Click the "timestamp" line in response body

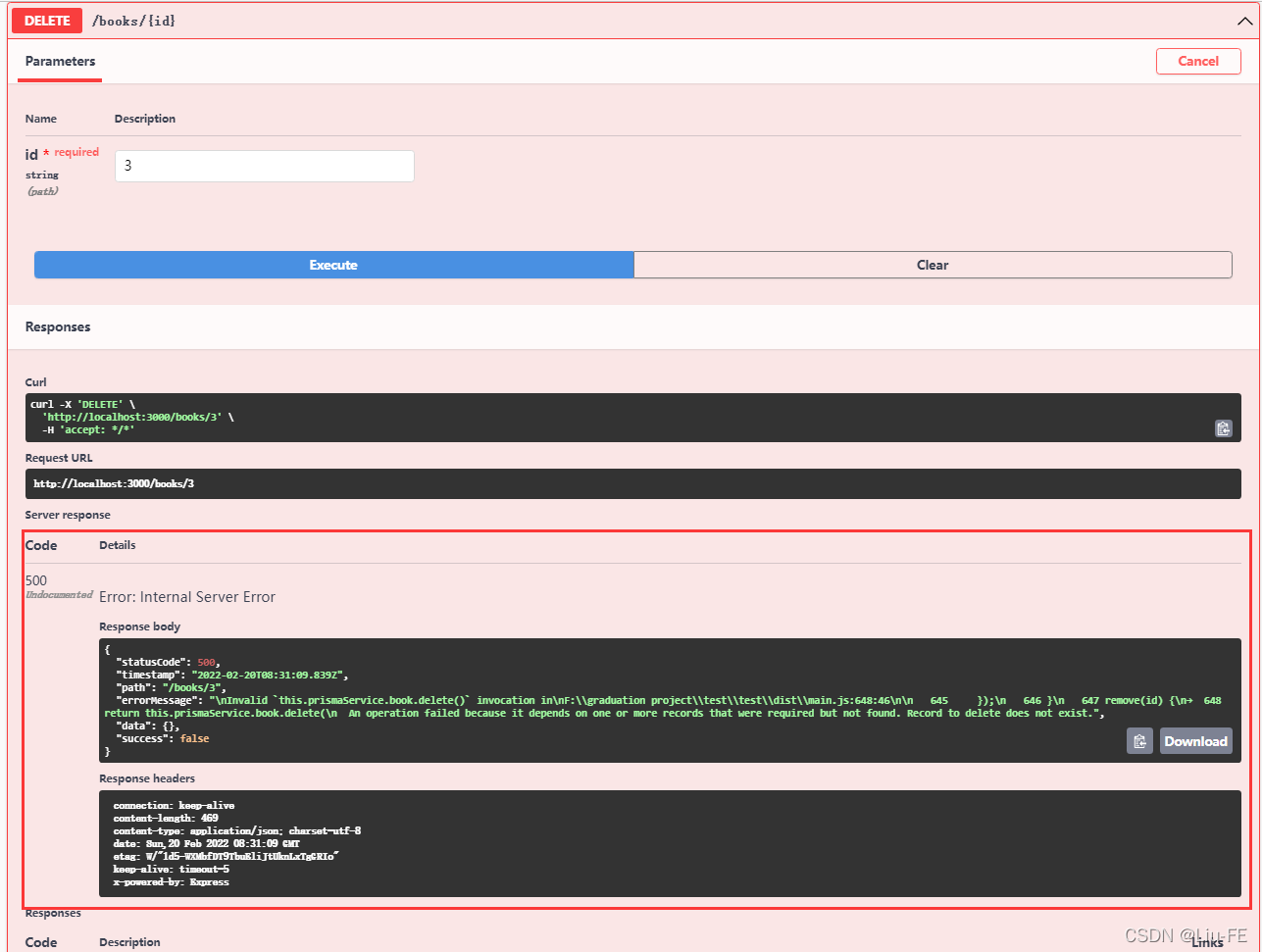232,675
